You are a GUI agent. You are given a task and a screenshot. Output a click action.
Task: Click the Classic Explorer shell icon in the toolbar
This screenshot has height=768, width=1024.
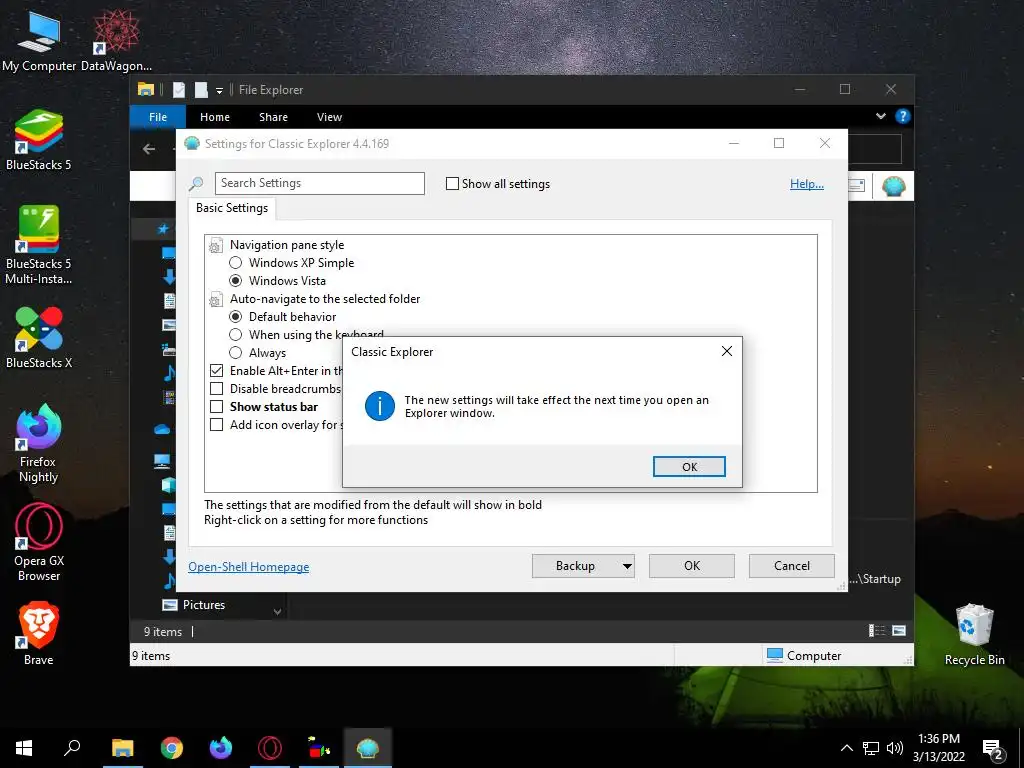(893, 186)
